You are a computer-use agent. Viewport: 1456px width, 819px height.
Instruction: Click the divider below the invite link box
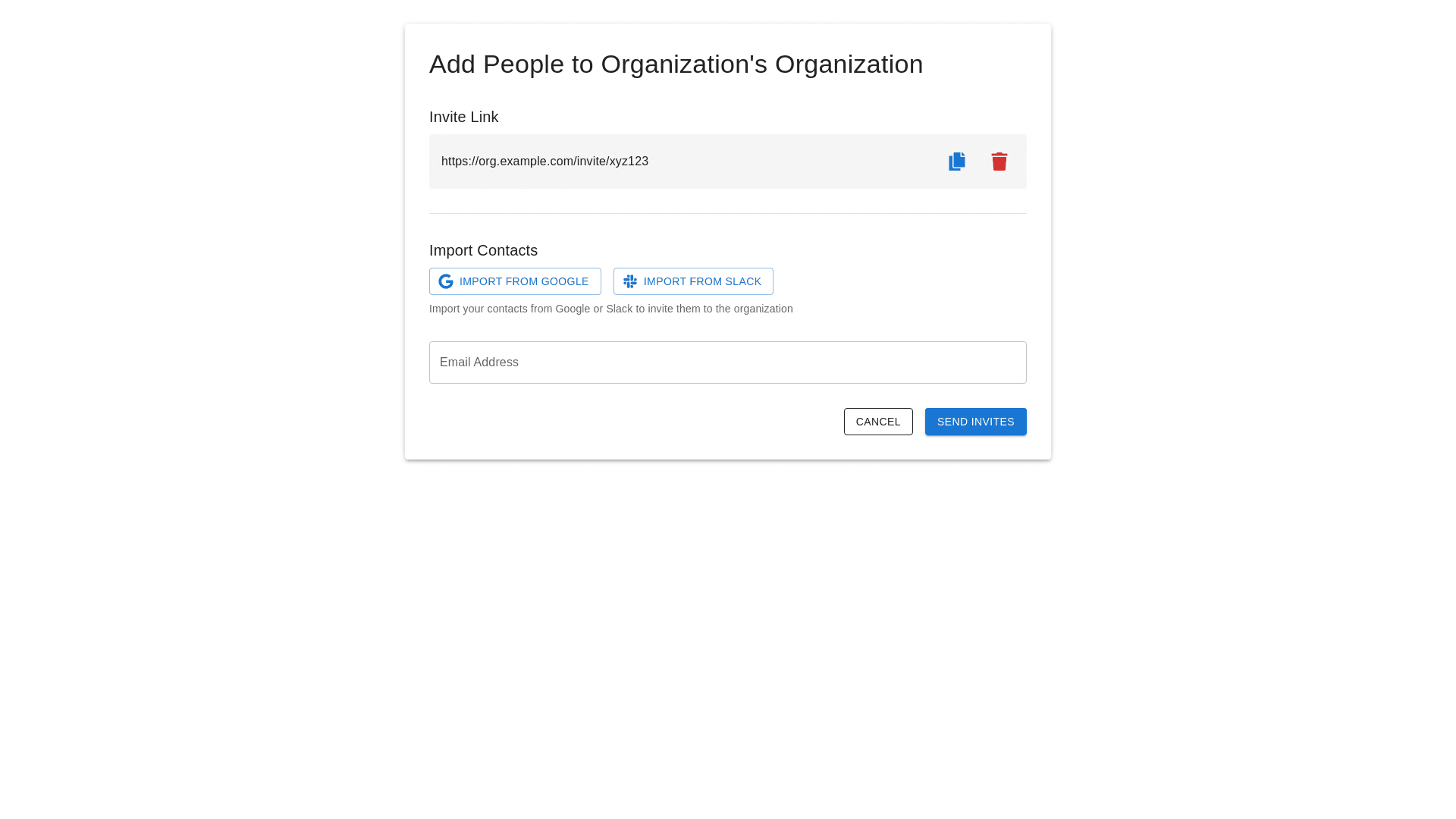[728, 213]
